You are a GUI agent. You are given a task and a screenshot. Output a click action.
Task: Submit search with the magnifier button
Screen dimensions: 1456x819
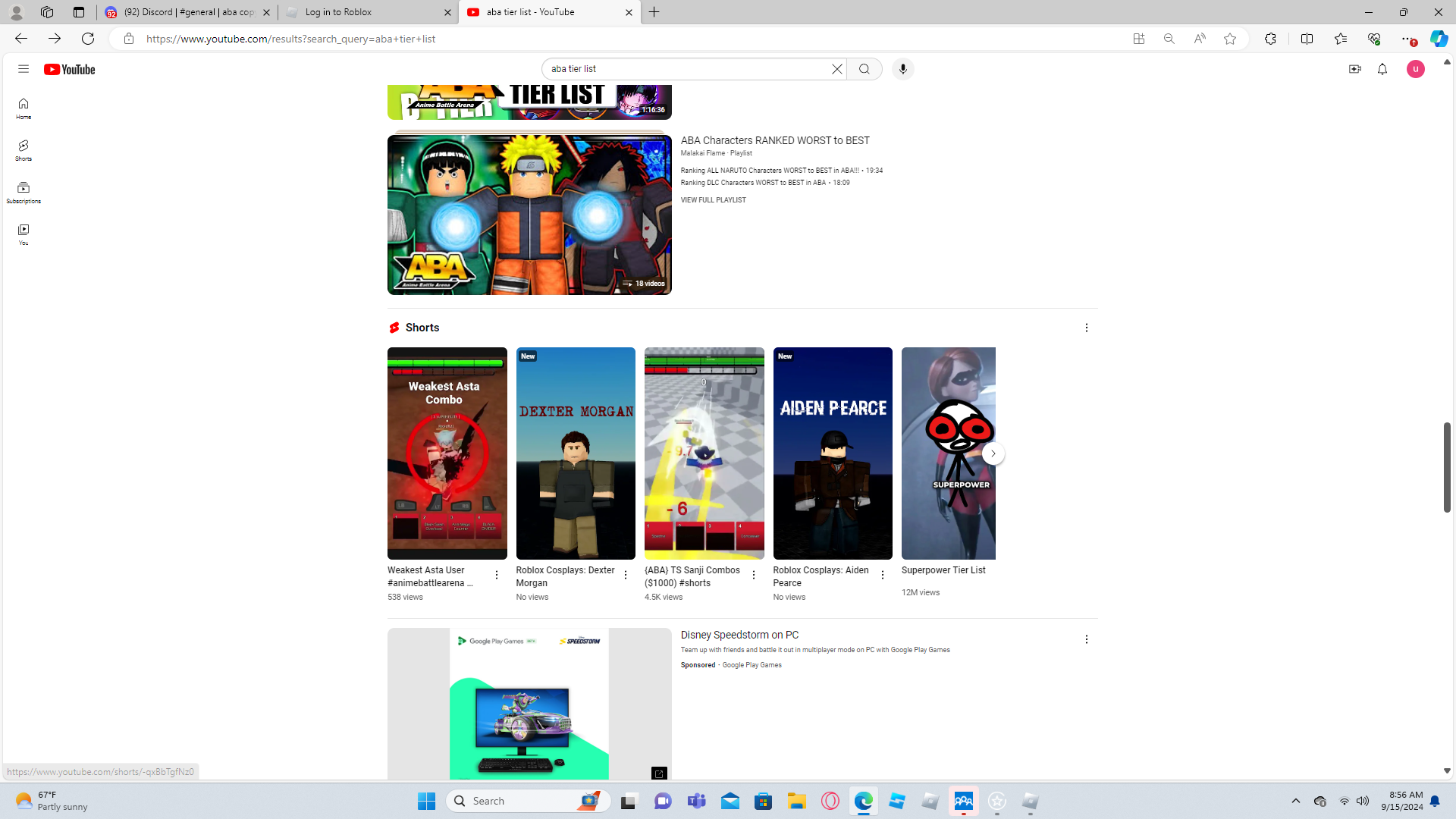pos(864,69)
